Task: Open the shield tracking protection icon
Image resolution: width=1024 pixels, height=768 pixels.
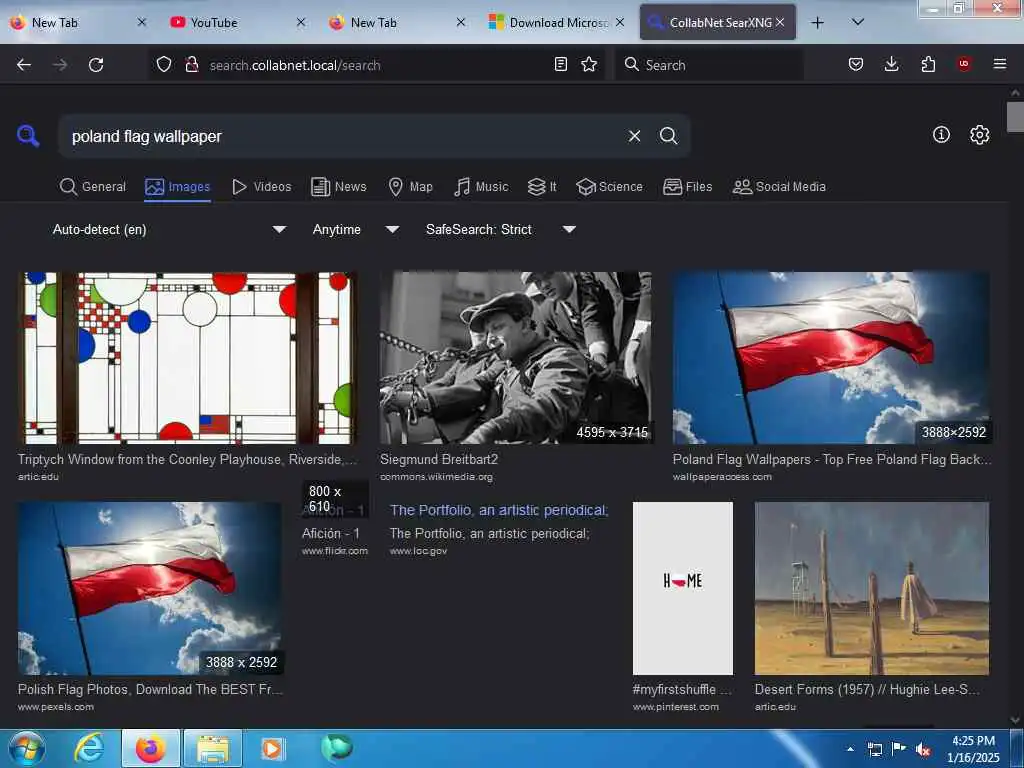Action: [164, 64]
